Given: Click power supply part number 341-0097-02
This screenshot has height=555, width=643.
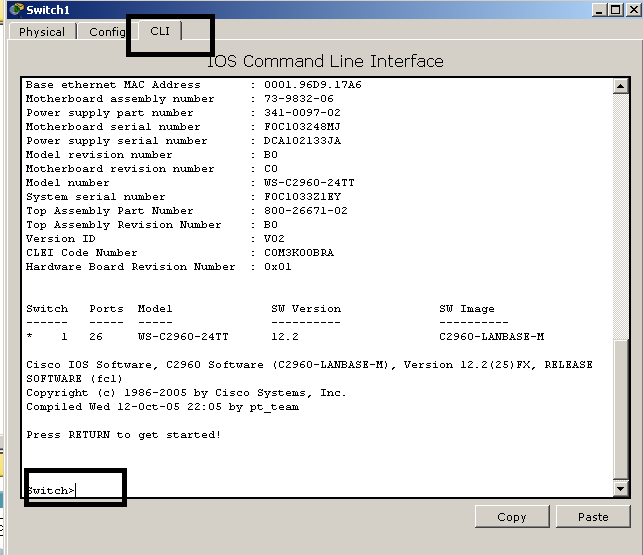Looking at the screenshot, I should 302,113.
